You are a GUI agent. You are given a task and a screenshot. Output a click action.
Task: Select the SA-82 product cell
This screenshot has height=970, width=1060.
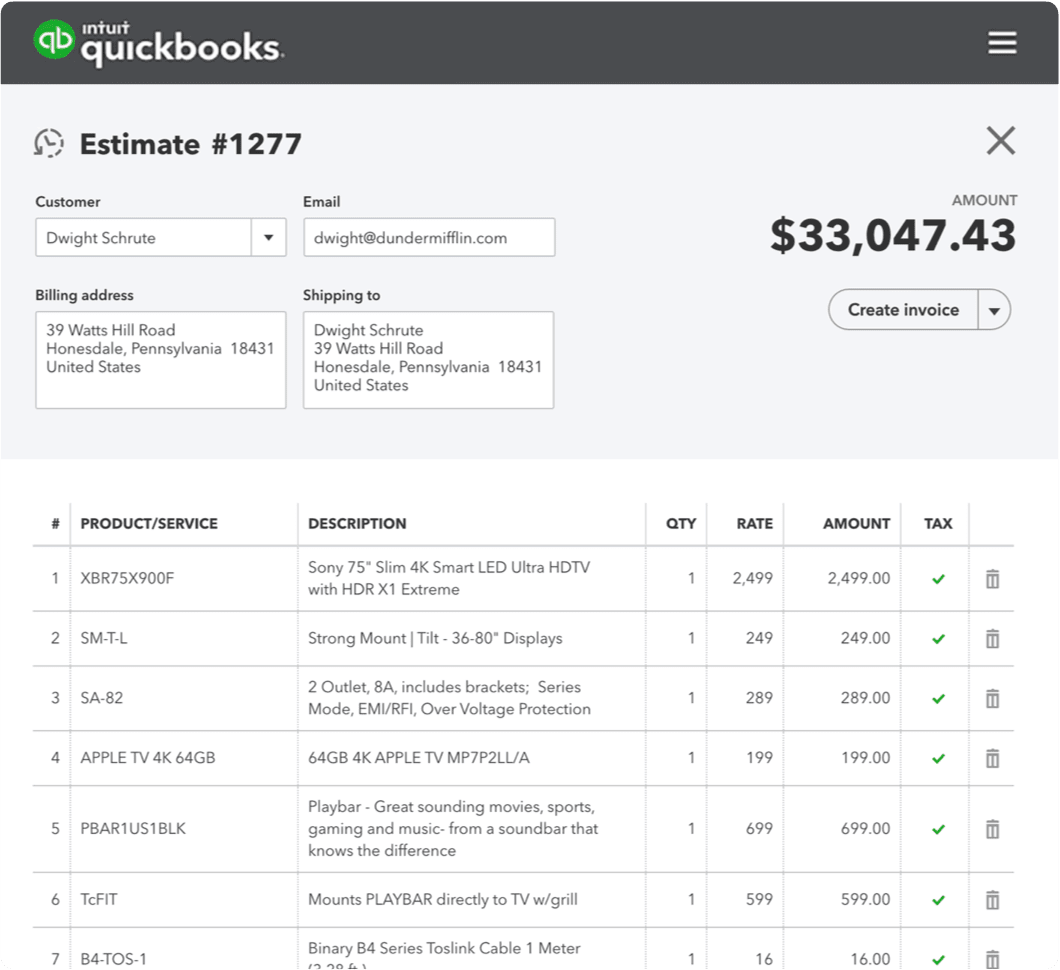pos(184,698)
